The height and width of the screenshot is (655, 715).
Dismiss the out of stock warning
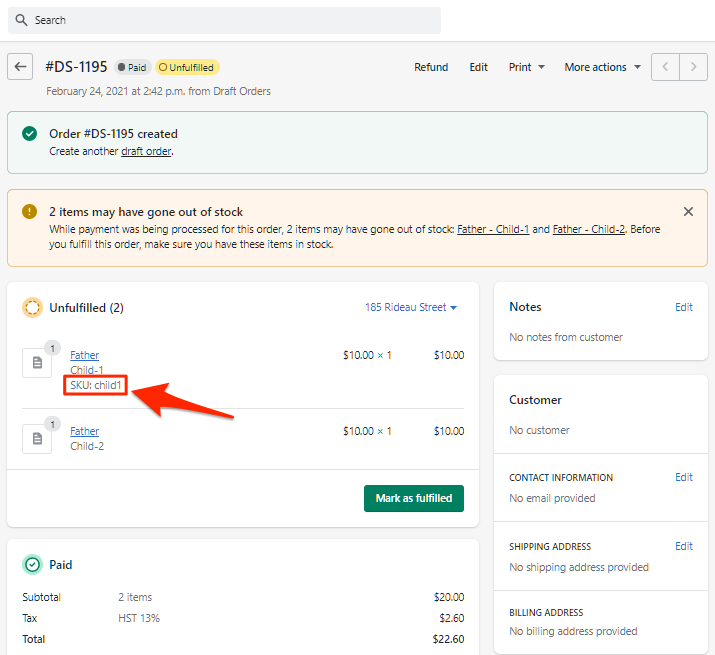tap(688, 212)
